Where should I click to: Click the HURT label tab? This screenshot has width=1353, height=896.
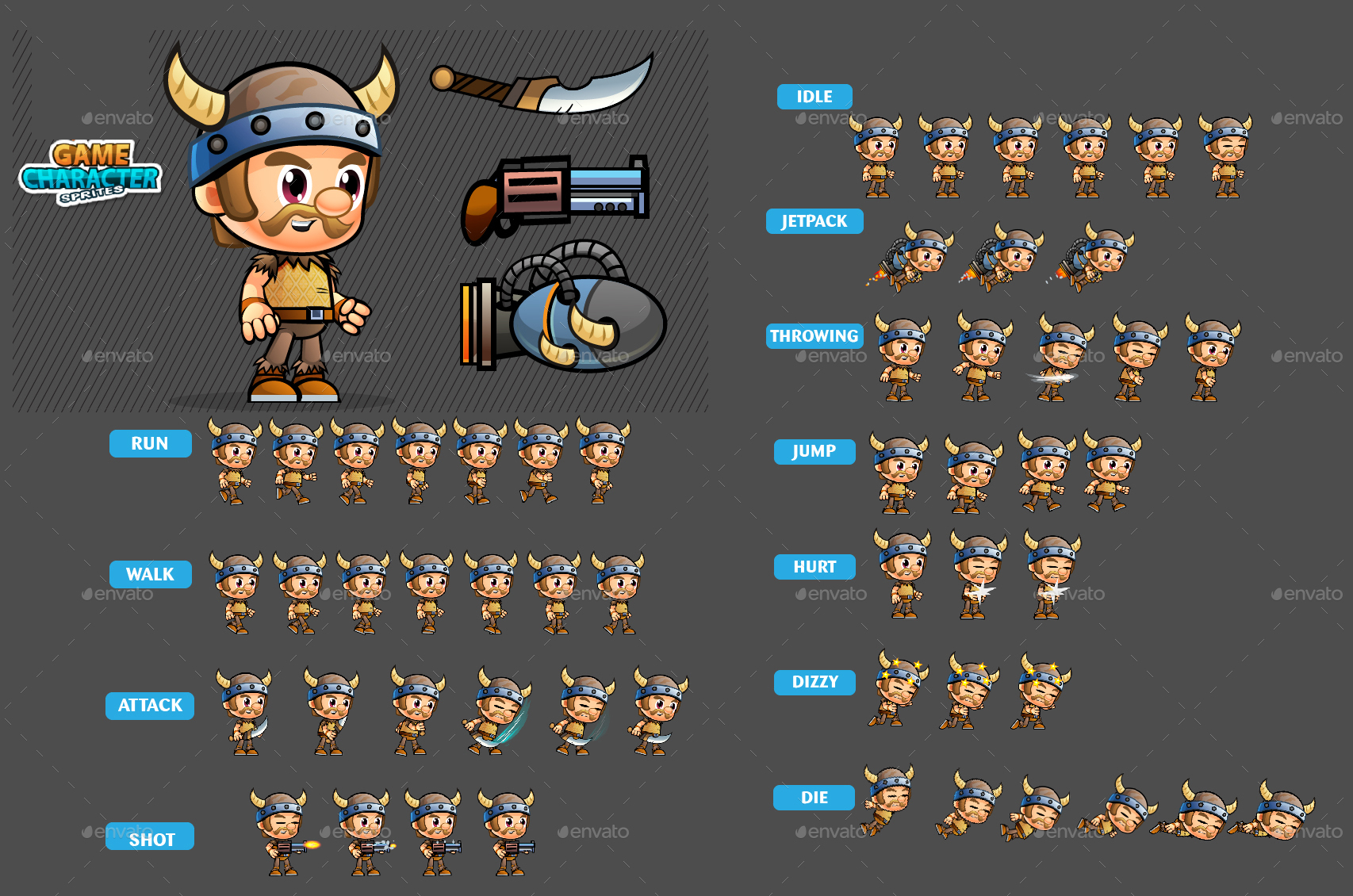coord(814,567)
